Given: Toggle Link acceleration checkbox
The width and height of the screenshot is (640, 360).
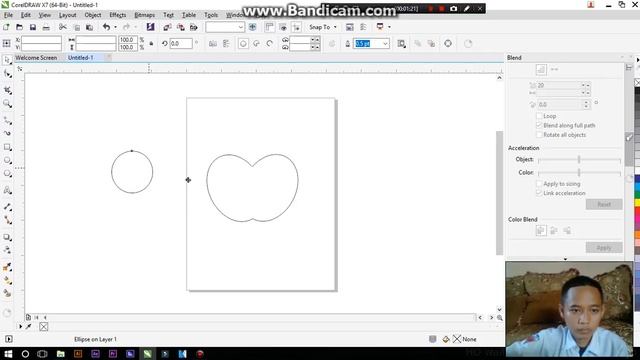Looking at the screenshot, I should tap(539, 193).
